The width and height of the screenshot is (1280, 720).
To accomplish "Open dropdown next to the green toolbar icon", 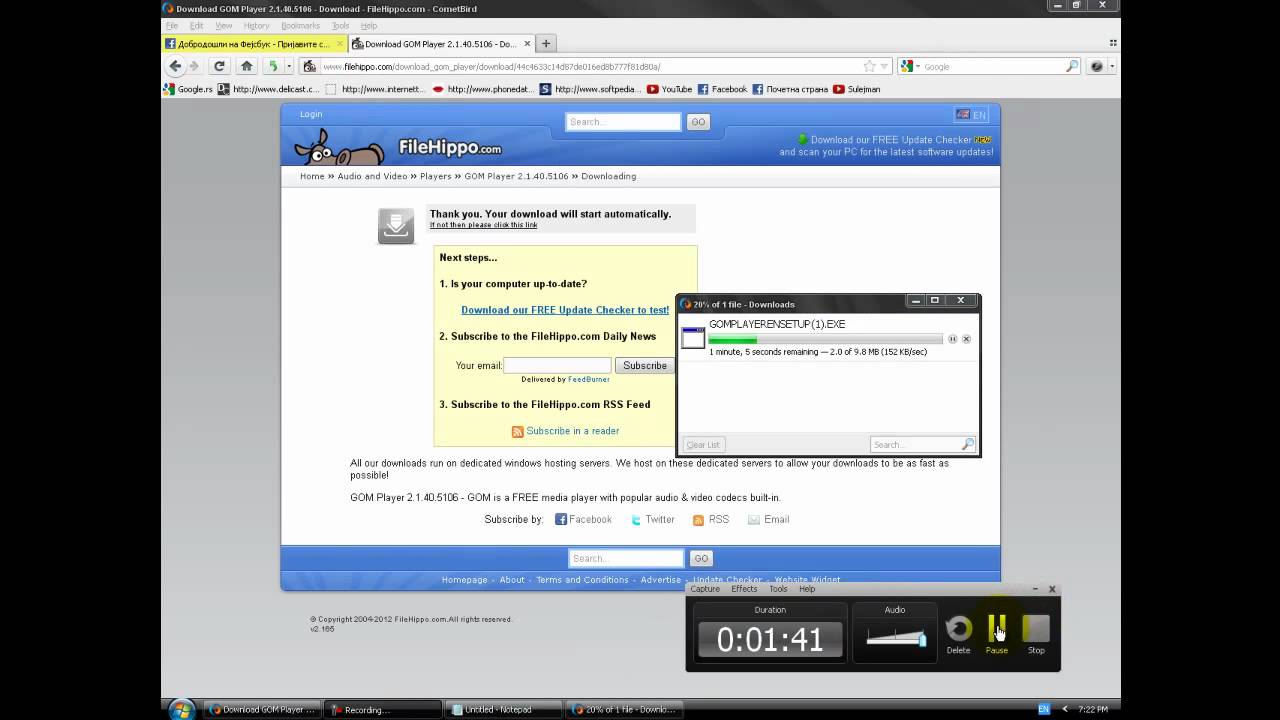I will [289, 66].
